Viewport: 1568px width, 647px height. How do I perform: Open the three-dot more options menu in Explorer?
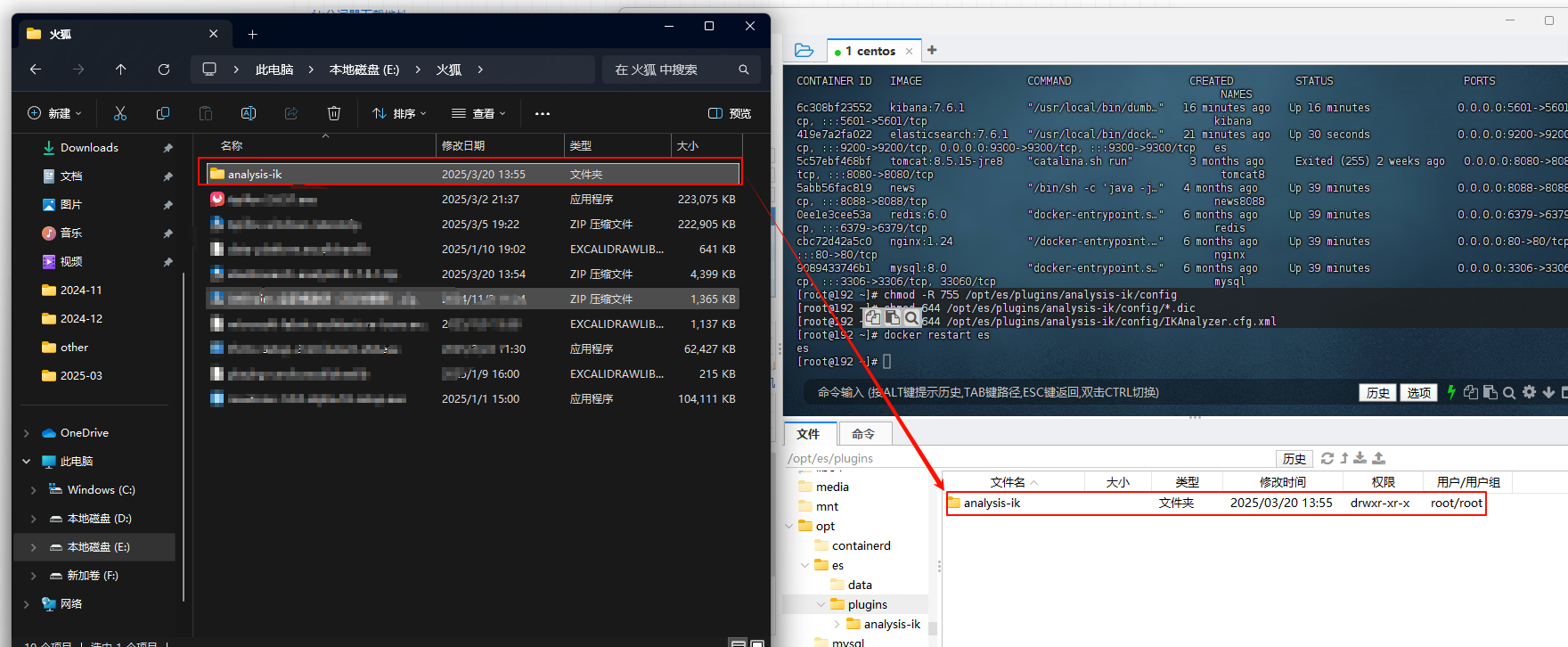tap(543, 113)
